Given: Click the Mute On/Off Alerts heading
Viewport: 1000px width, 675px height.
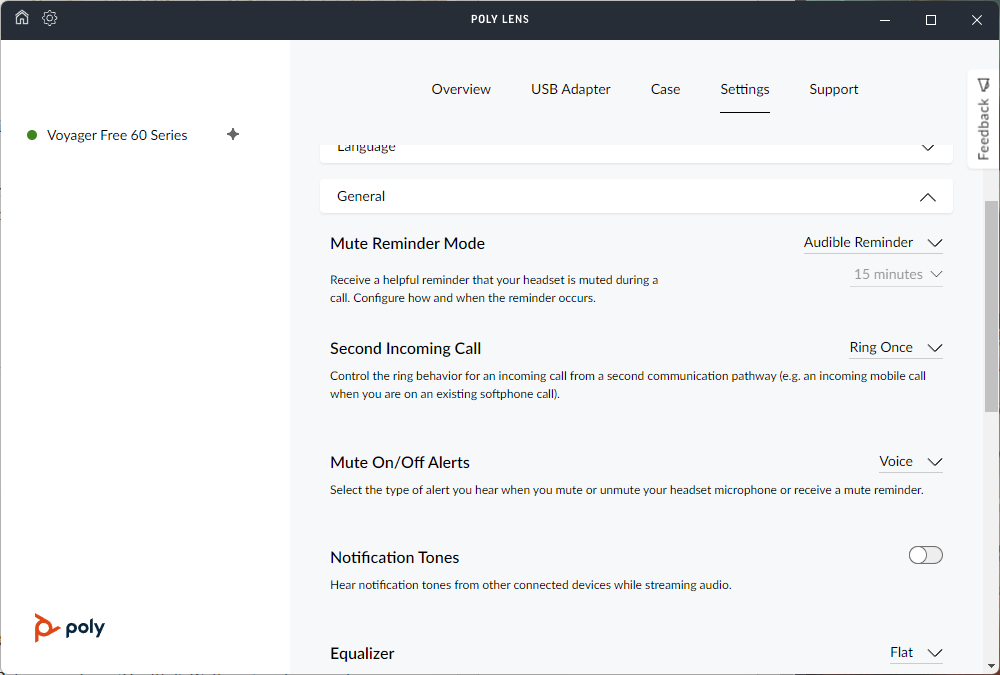Looking at the screenshot, I should [400, 463].
